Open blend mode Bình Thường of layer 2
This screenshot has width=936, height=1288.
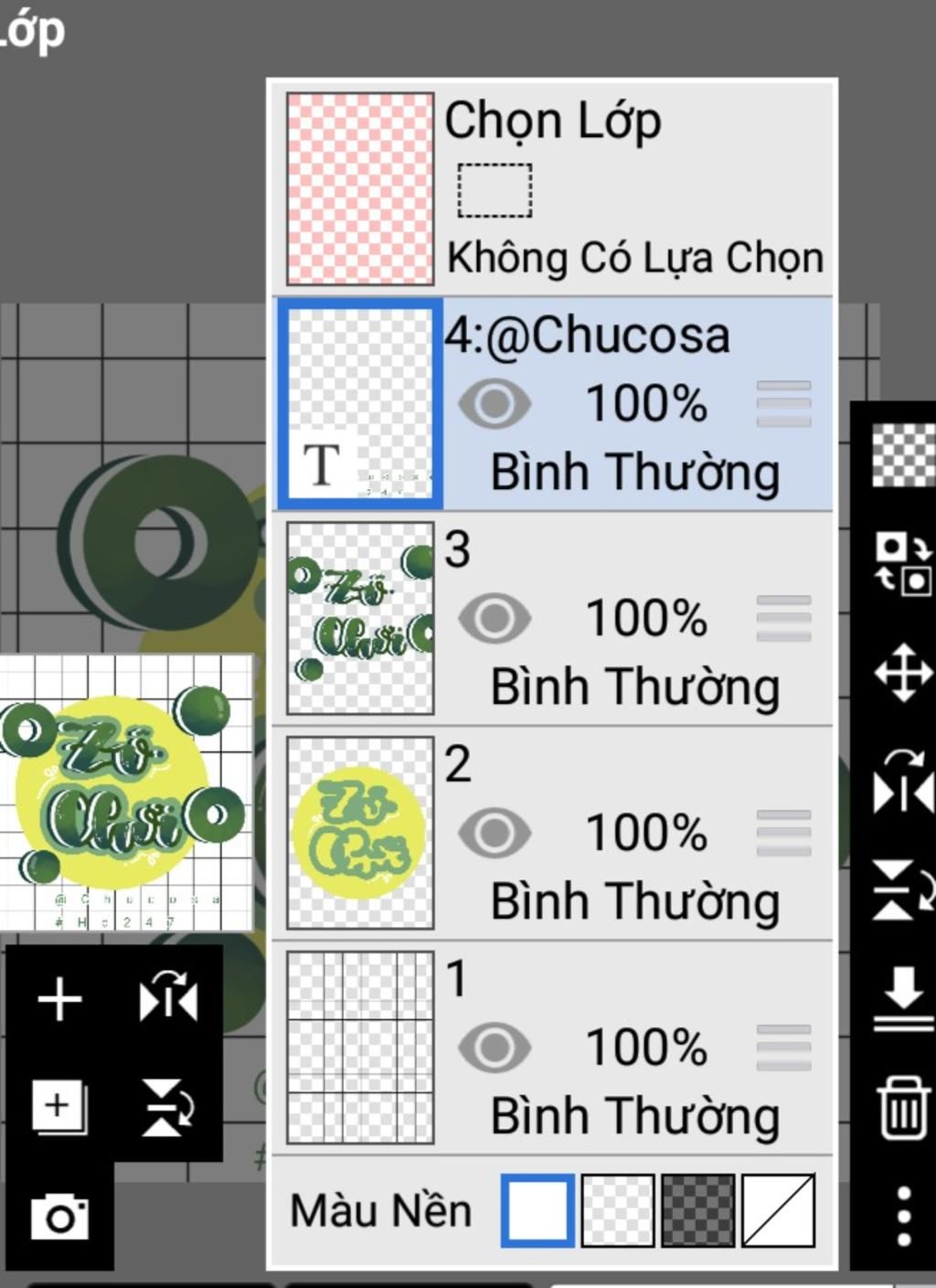635,902
